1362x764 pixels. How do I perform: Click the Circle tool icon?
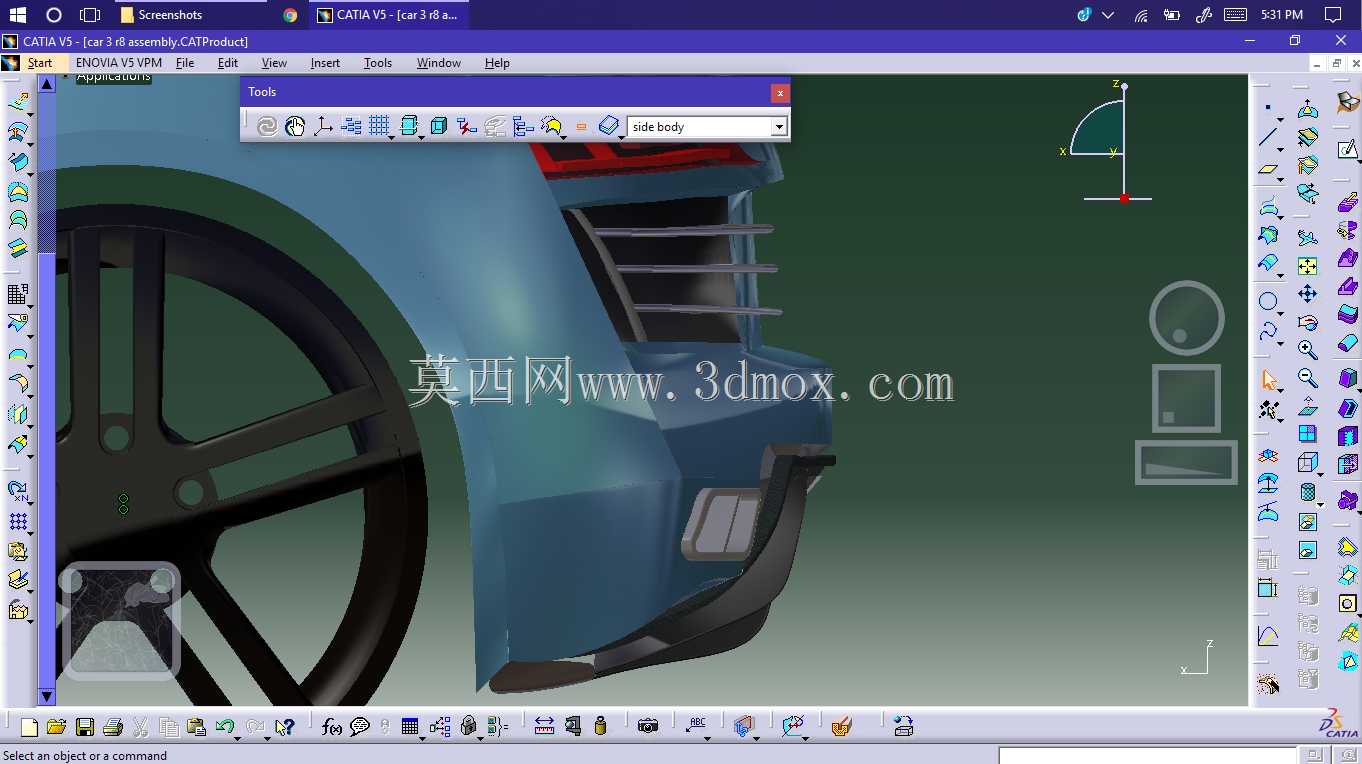[1268, 301]
